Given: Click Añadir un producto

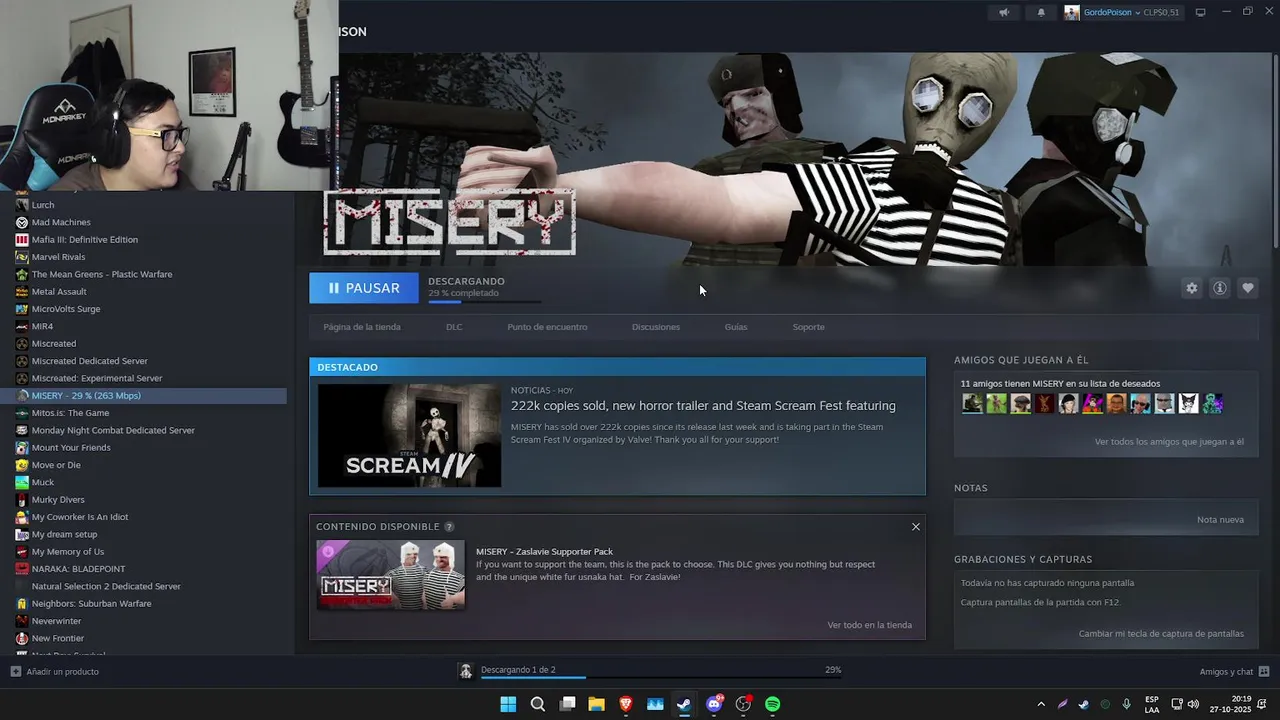Looking at the screenshot, I should tap(55, 672).
